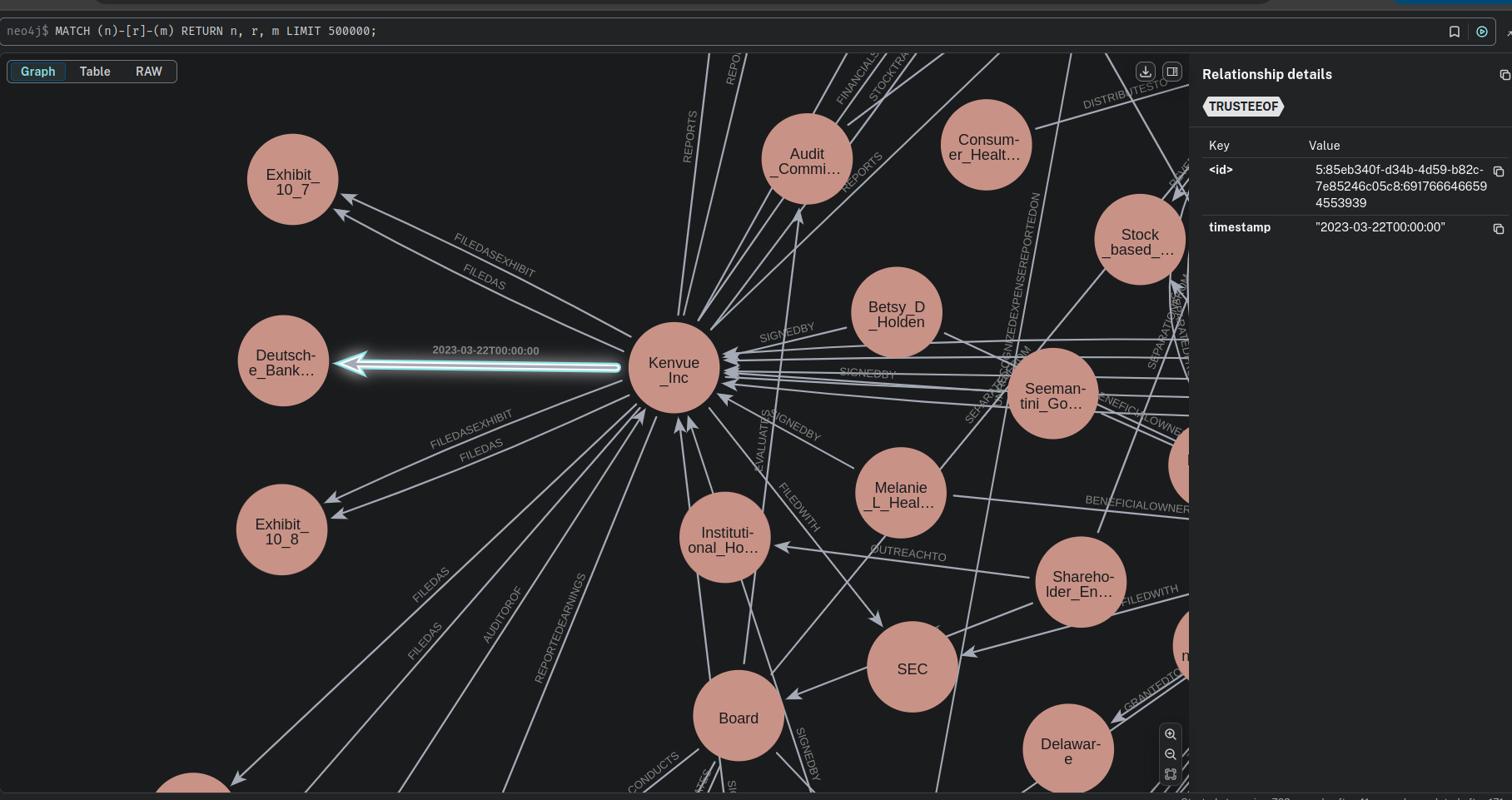This screenshot has height=800, width=1512.
Task: Toggle the node properties side panel icon
Action: point(1172,72)
